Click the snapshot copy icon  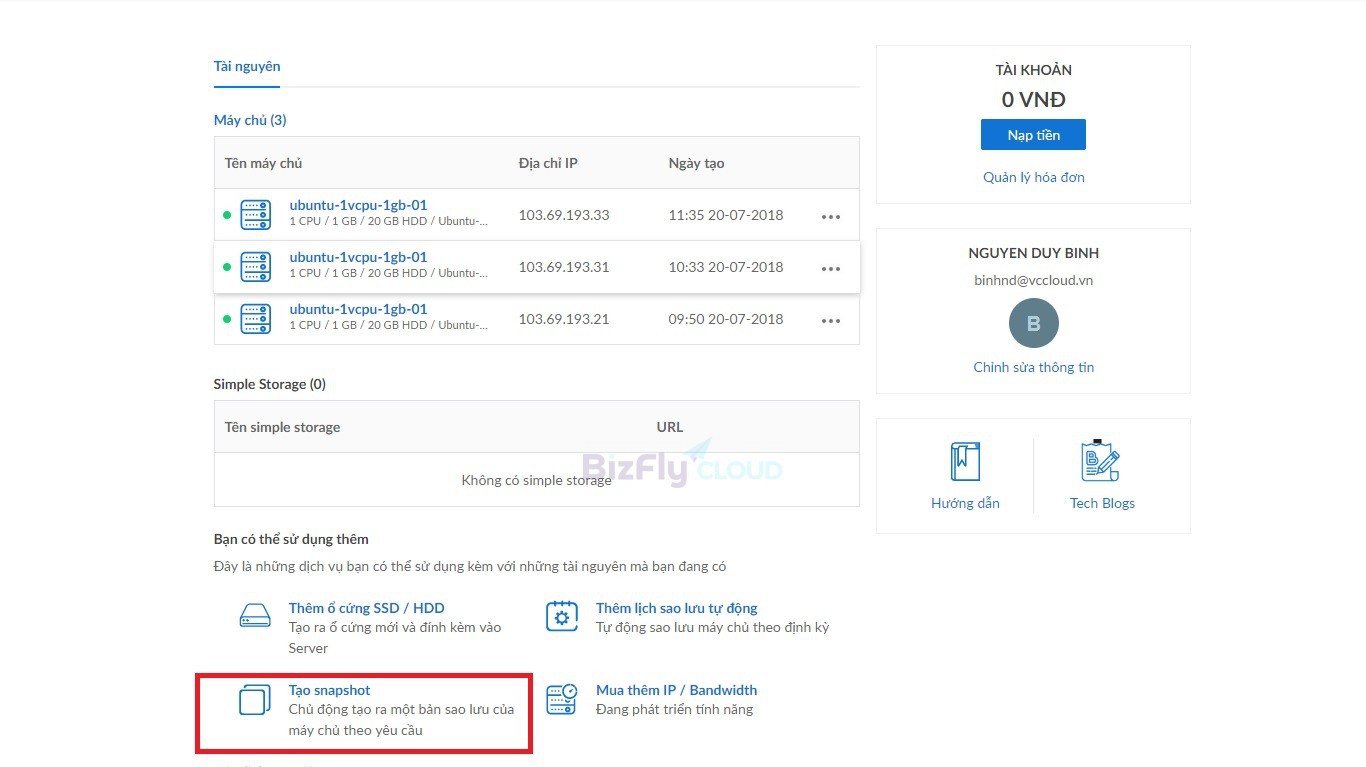coord(255,700)
